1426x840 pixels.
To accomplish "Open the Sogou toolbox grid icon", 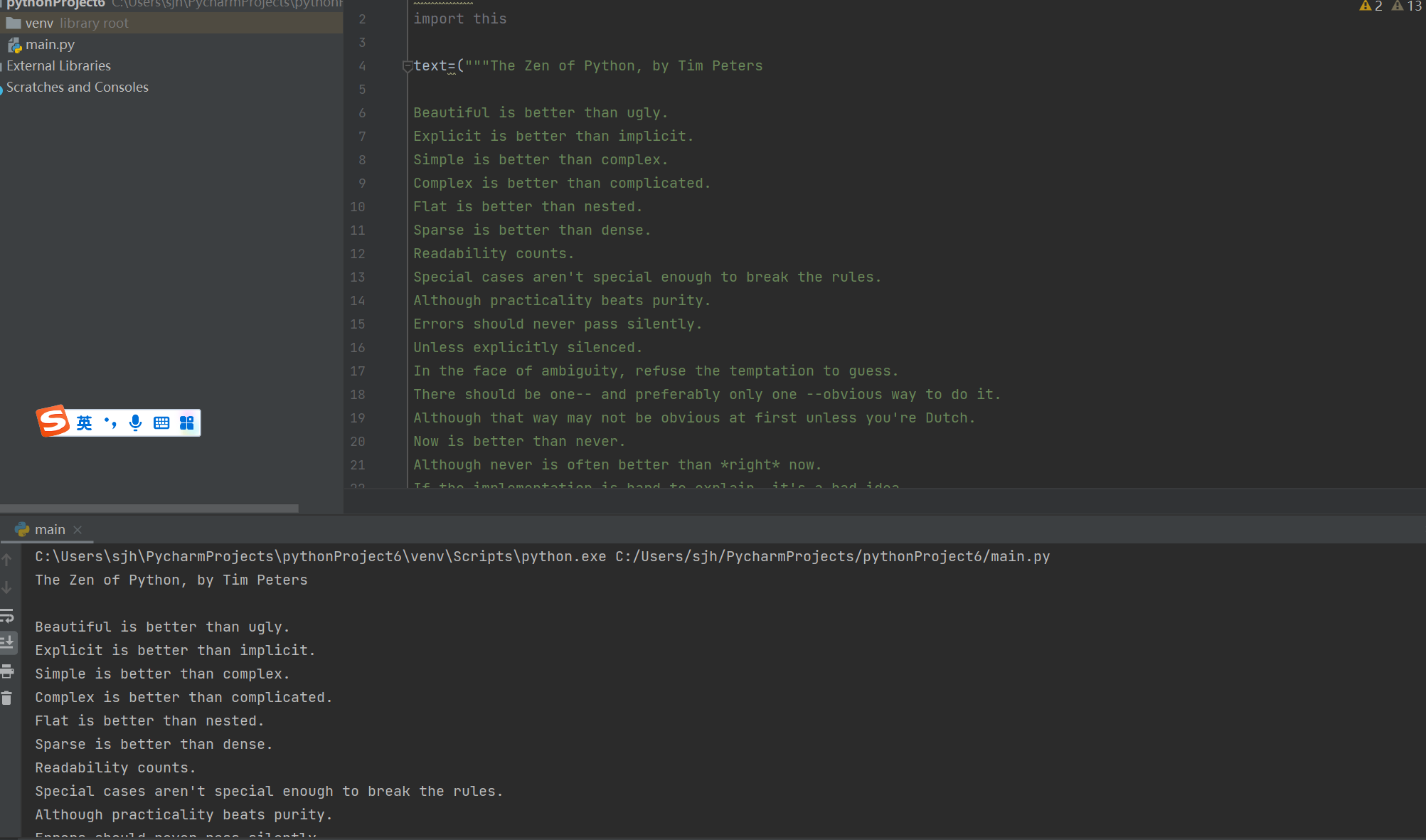I will tap(187, 422).
